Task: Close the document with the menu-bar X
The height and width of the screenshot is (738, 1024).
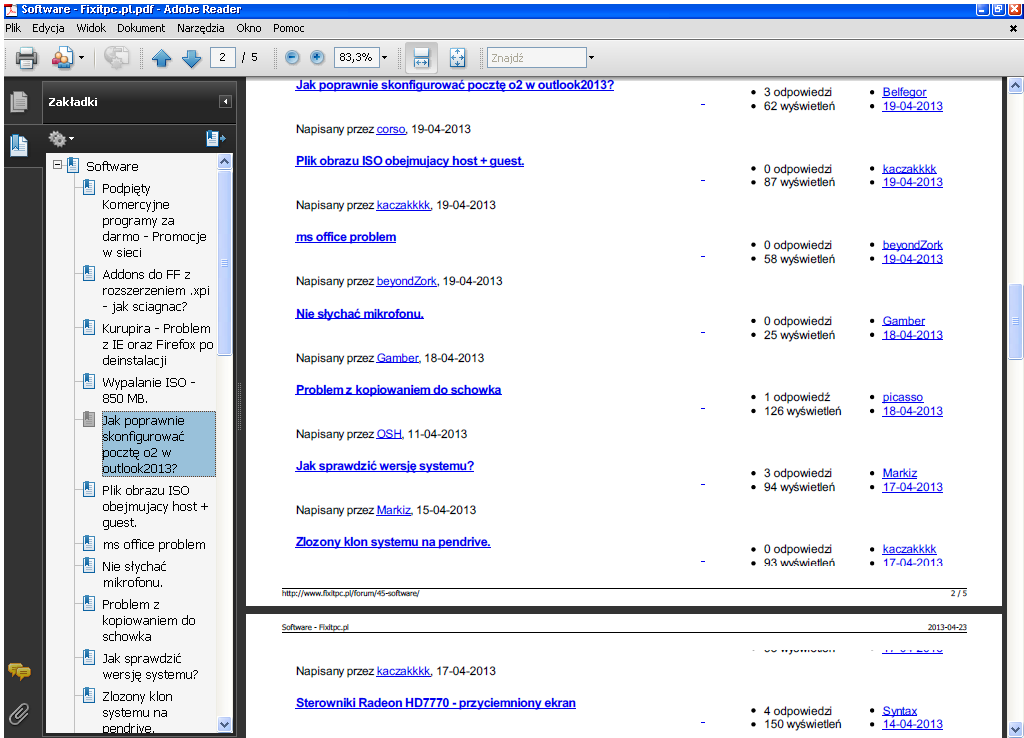Action: click(x=1013, y=28)
